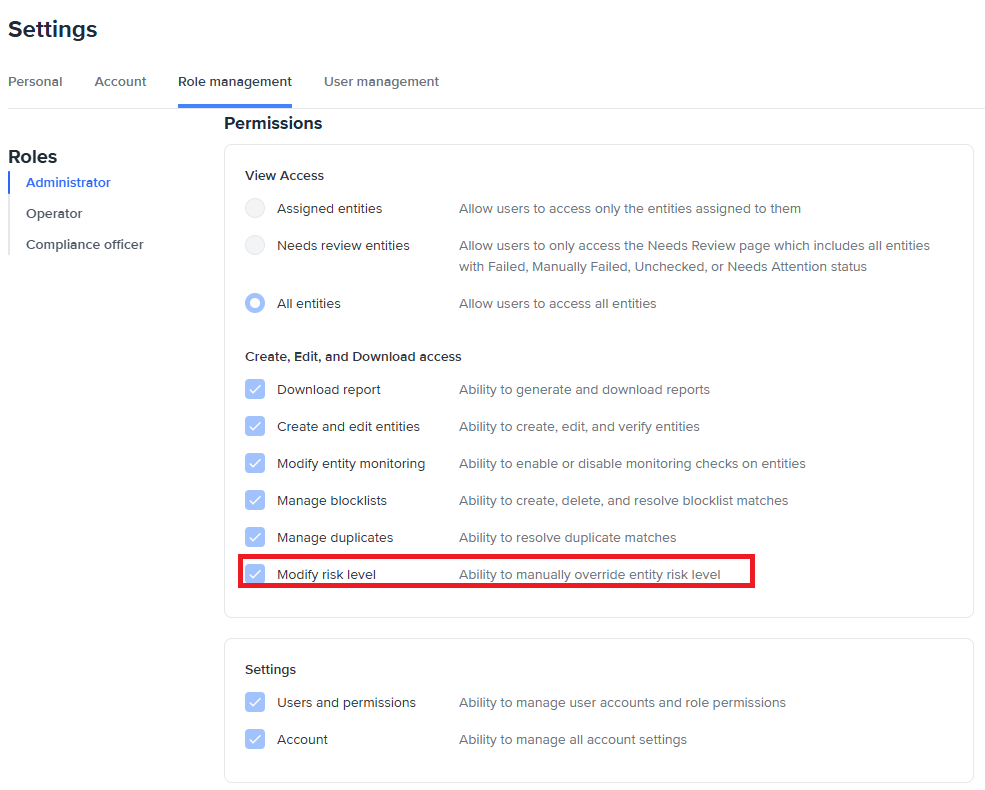Go to the User management tab
Screen dimensions: 985x790
pos(381,82)
